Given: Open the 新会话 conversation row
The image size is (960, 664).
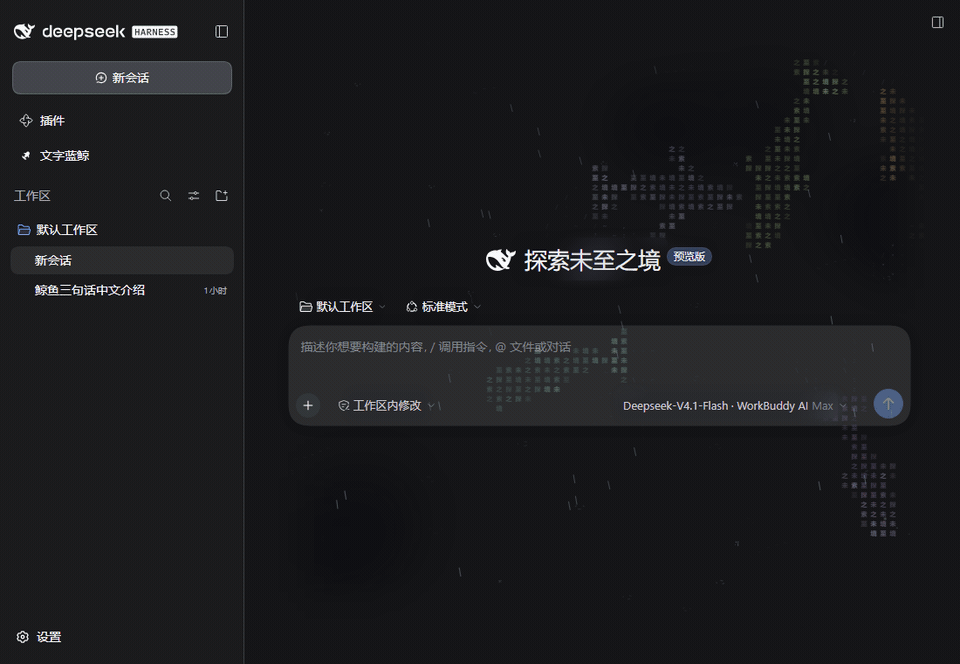Looking at the screenshot, I should pyautogui.click(x=122, y=260).
